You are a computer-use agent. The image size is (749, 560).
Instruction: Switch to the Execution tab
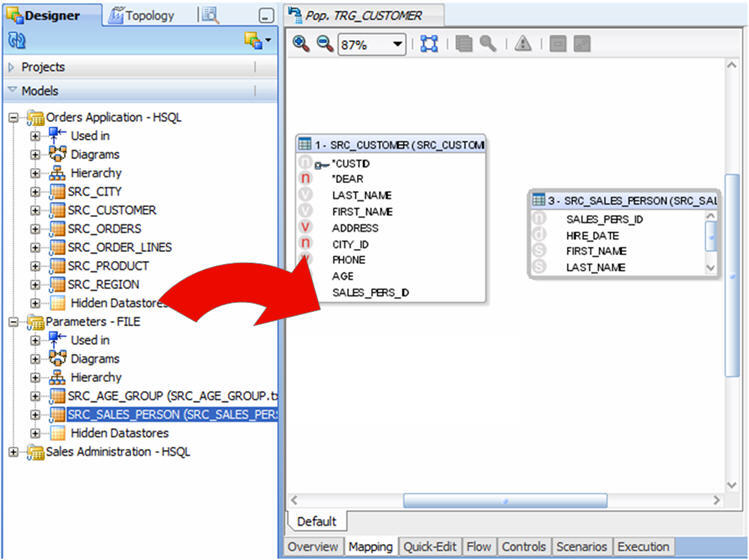[x=643, y=547]
